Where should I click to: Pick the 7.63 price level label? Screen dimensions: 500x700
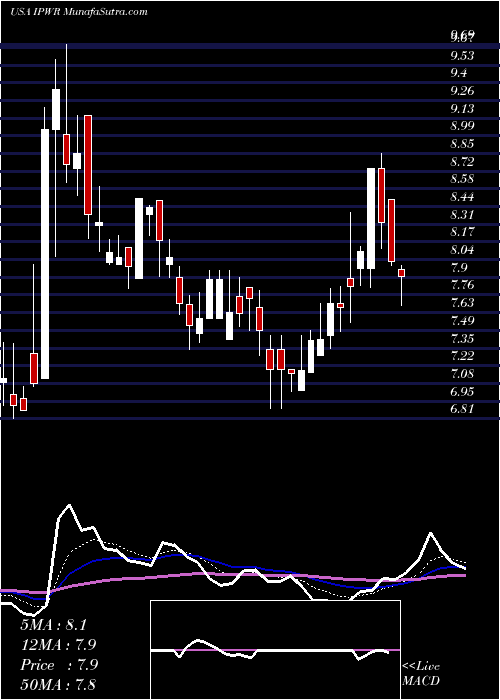462,303
